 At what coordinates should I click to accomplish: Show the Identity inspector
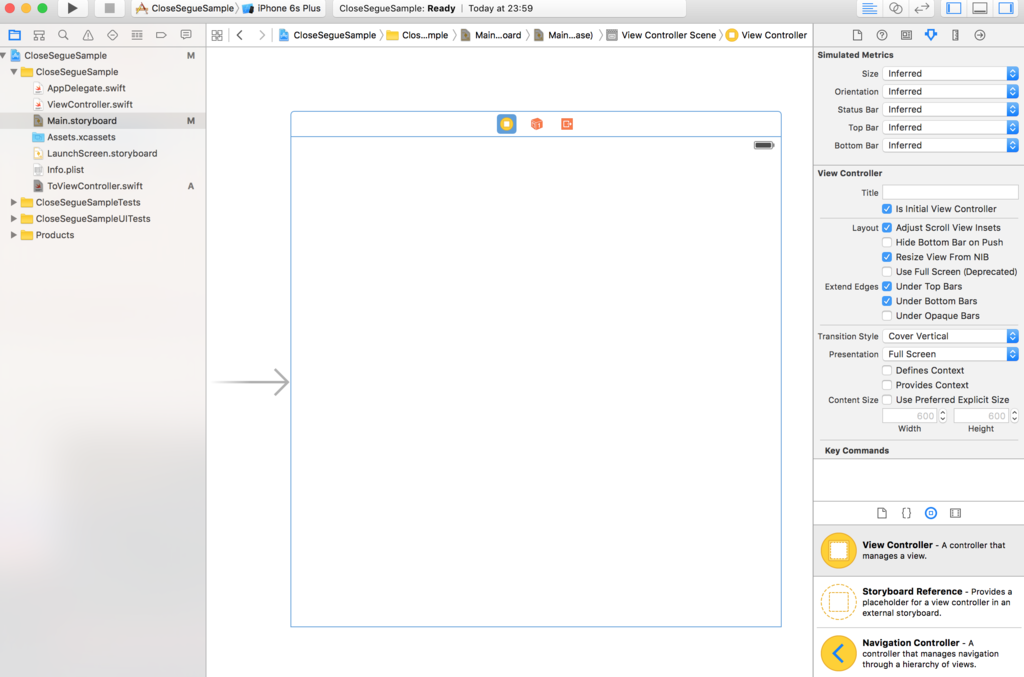906,35
